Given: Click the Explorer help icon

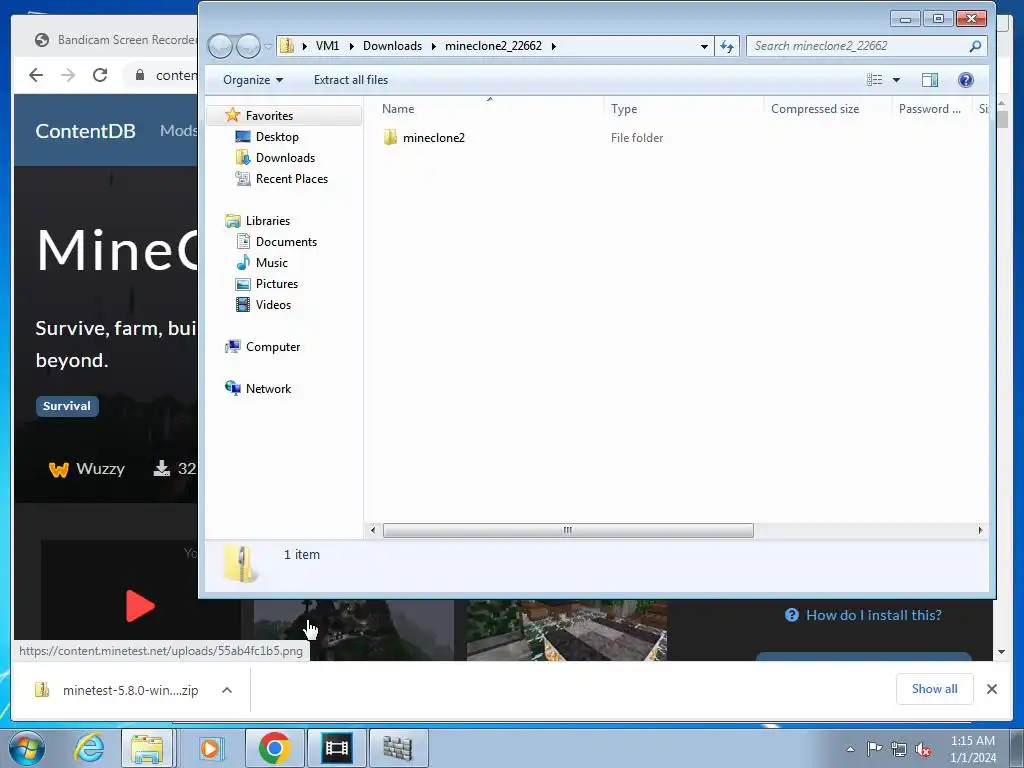Looking at the screenshot, I should pos(965,80).
